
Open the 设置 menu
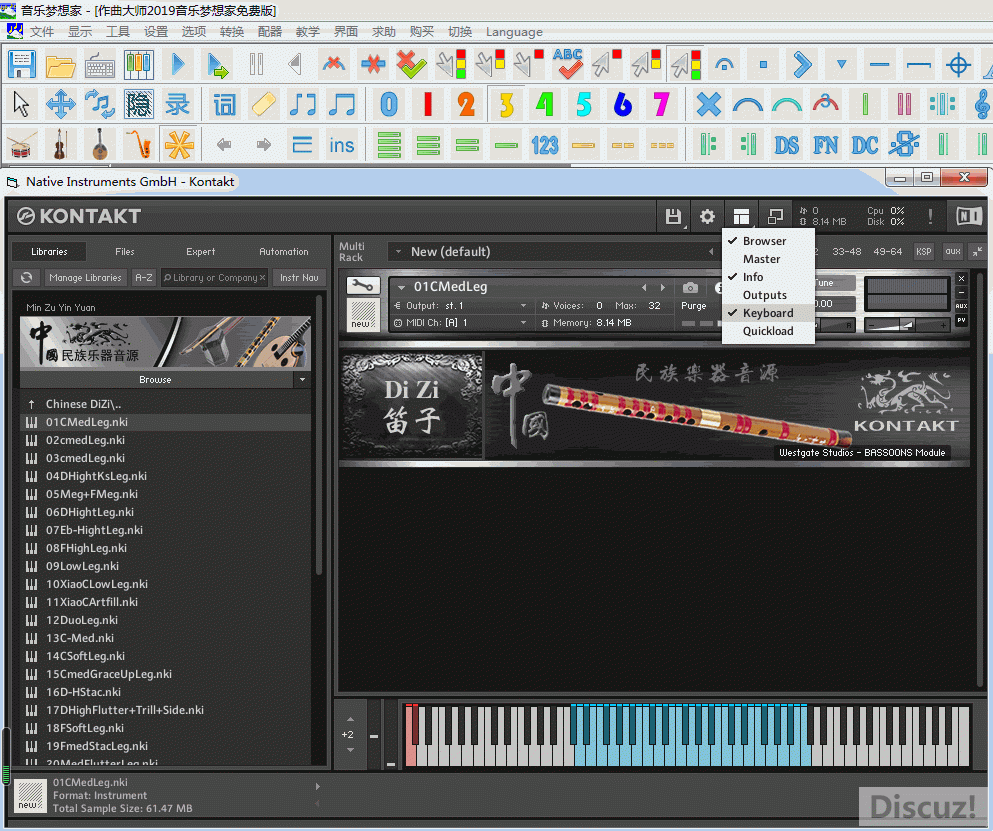point(155,32)
